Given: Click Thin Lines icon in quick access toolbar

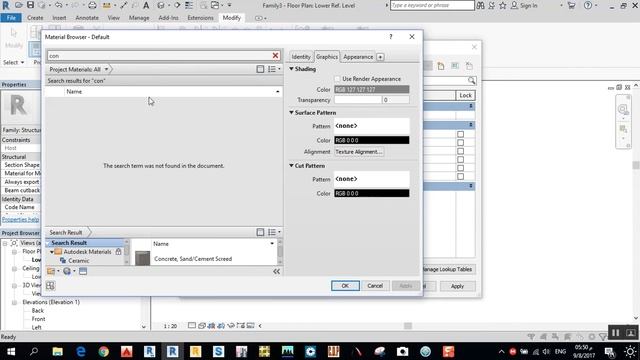Looking at the screenshot, I should [x=189, y=5].
